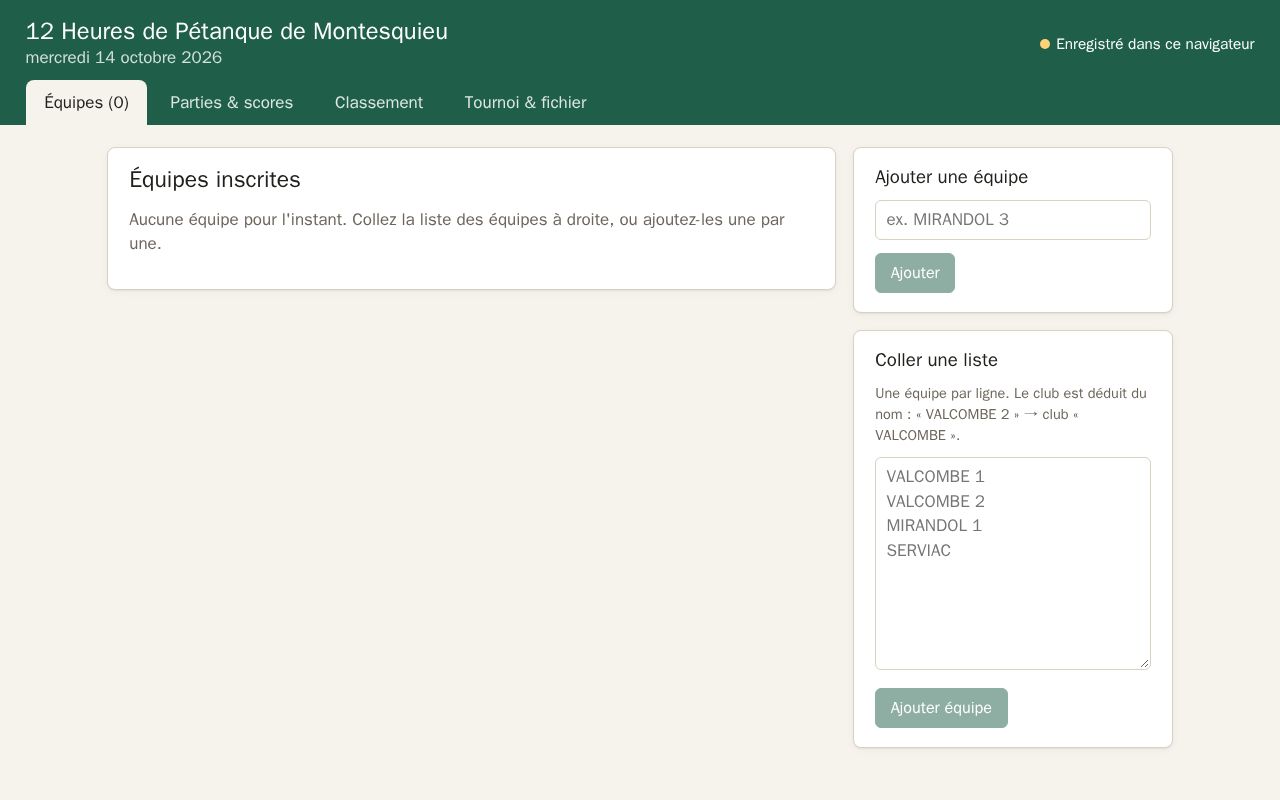Click the yellow save status dot
This screenshot has width=1280, height=800.
[1045, 44]
